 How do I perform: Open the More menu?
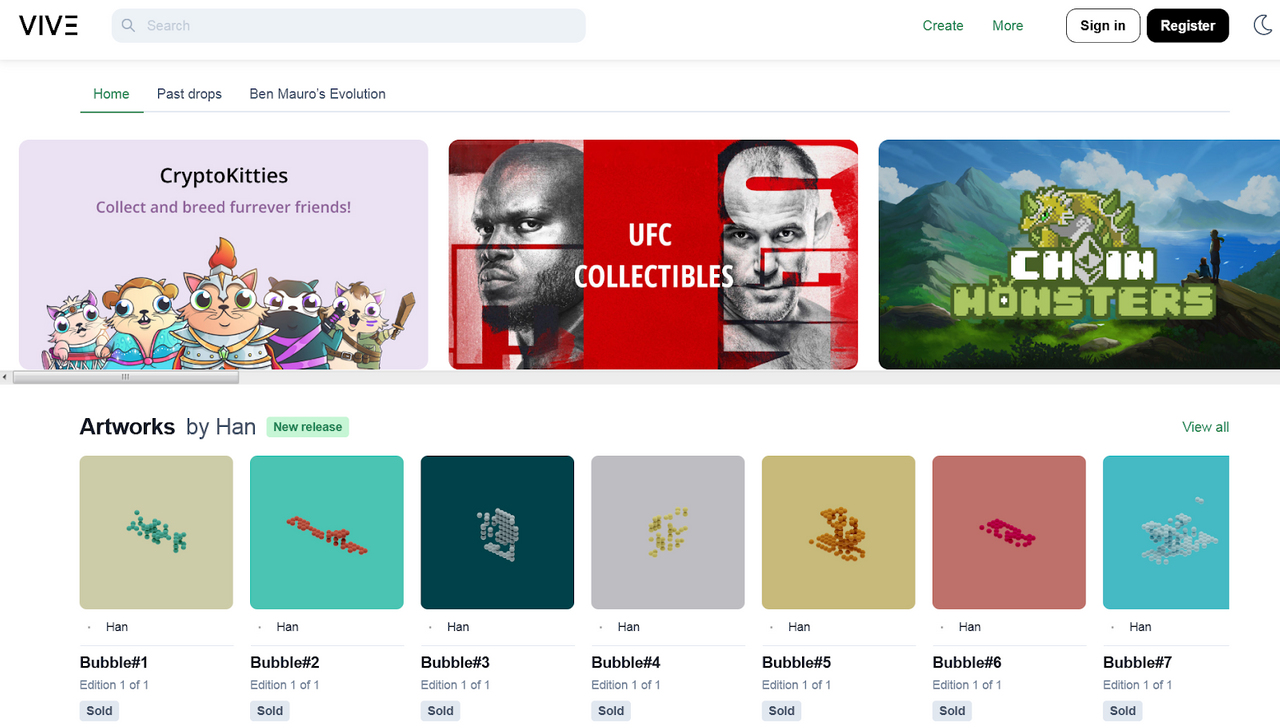pyautogui.click(x=1007, y=26)
